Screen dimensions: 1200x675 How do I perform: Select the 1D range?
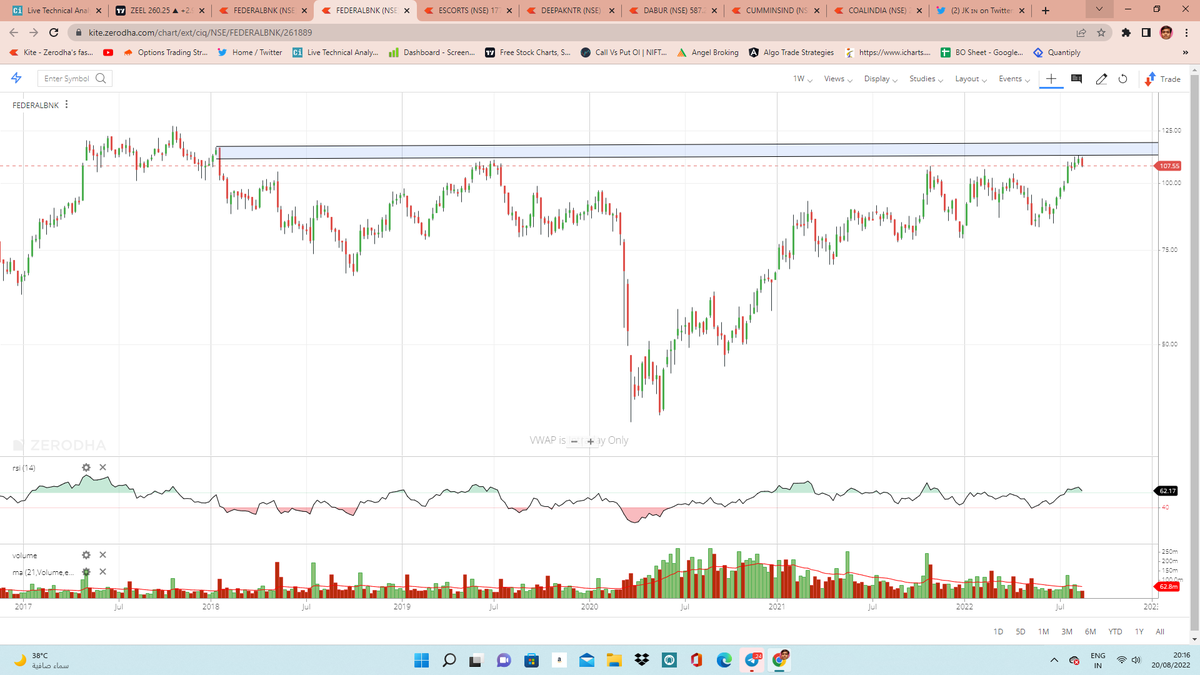pyautogui.click(x=998, y=632)
